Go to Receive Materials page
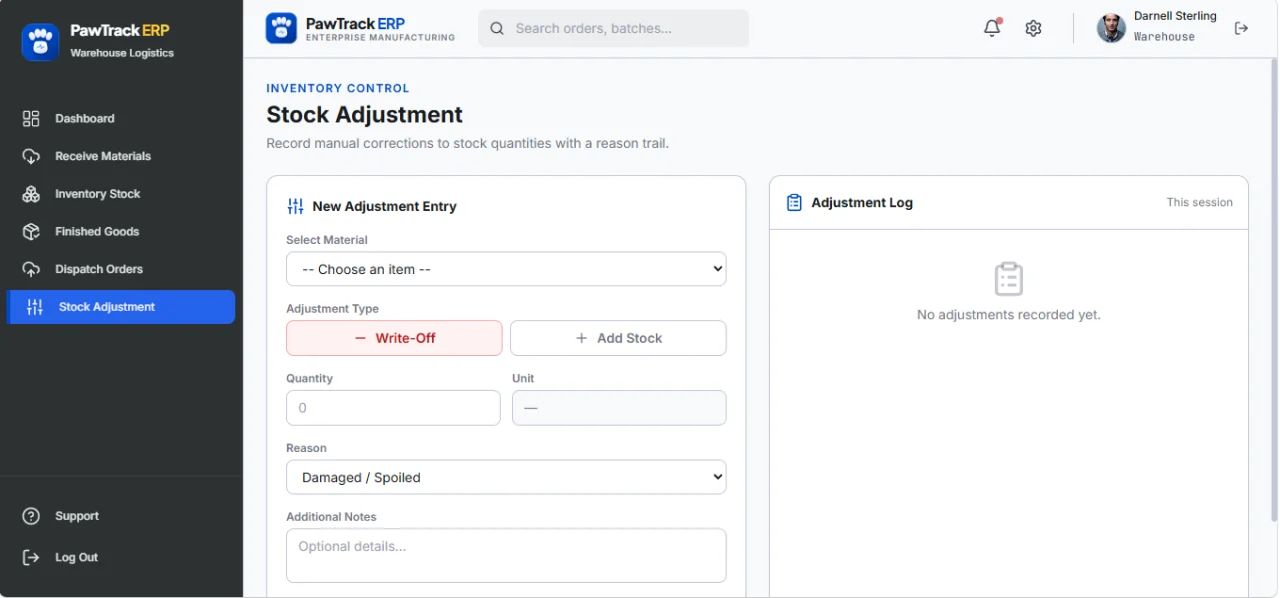Screen dimensions: 1280x598 121,156
